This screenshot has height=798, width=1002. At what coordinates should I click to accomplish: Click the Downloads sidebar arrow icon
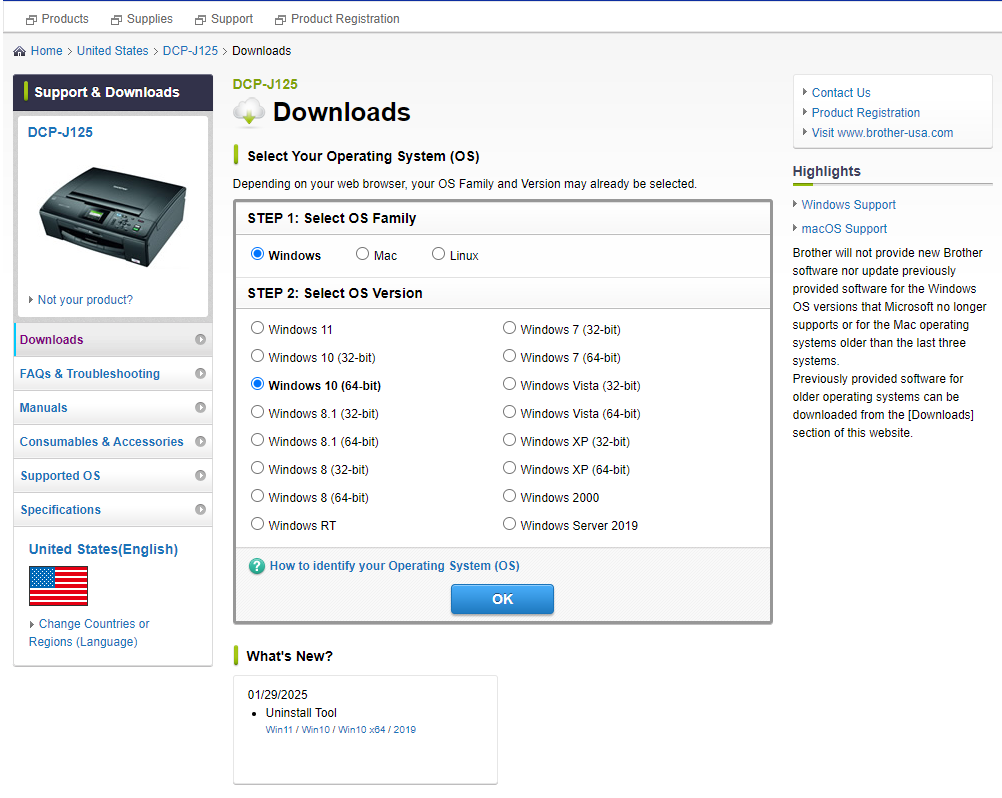pyautogui.click(x=200, y=339)
